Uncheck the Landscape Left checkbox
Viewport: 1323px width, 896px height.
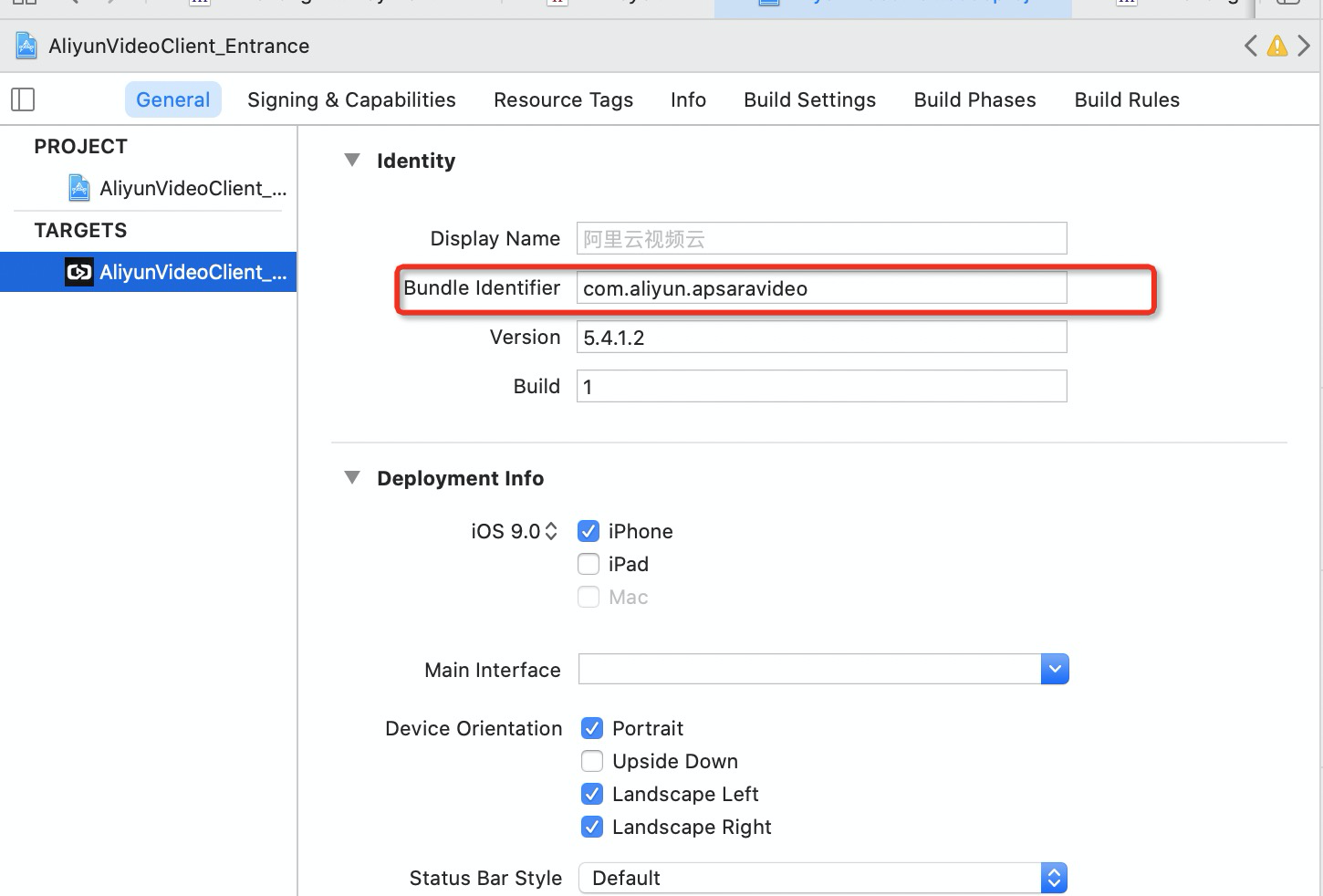pos(592,794)
